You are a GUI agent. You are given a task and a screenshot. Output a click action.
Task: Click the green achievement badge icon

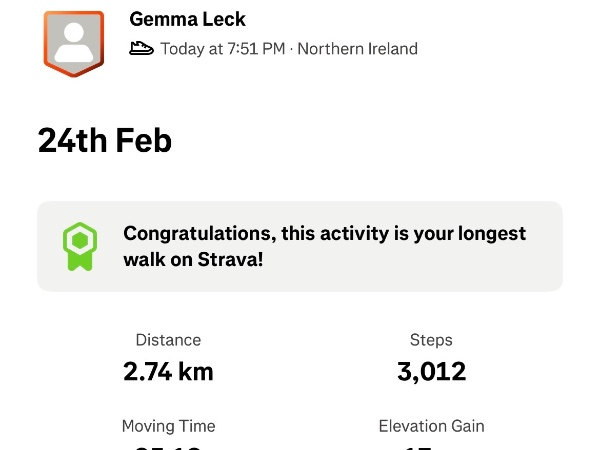coord(79,246)
